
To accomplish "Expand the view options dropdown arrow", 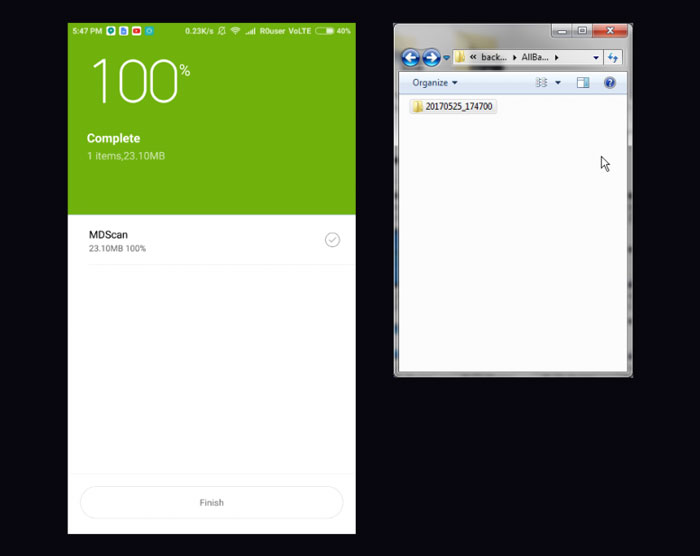I will pyautogui.click(x=558, y=83).
